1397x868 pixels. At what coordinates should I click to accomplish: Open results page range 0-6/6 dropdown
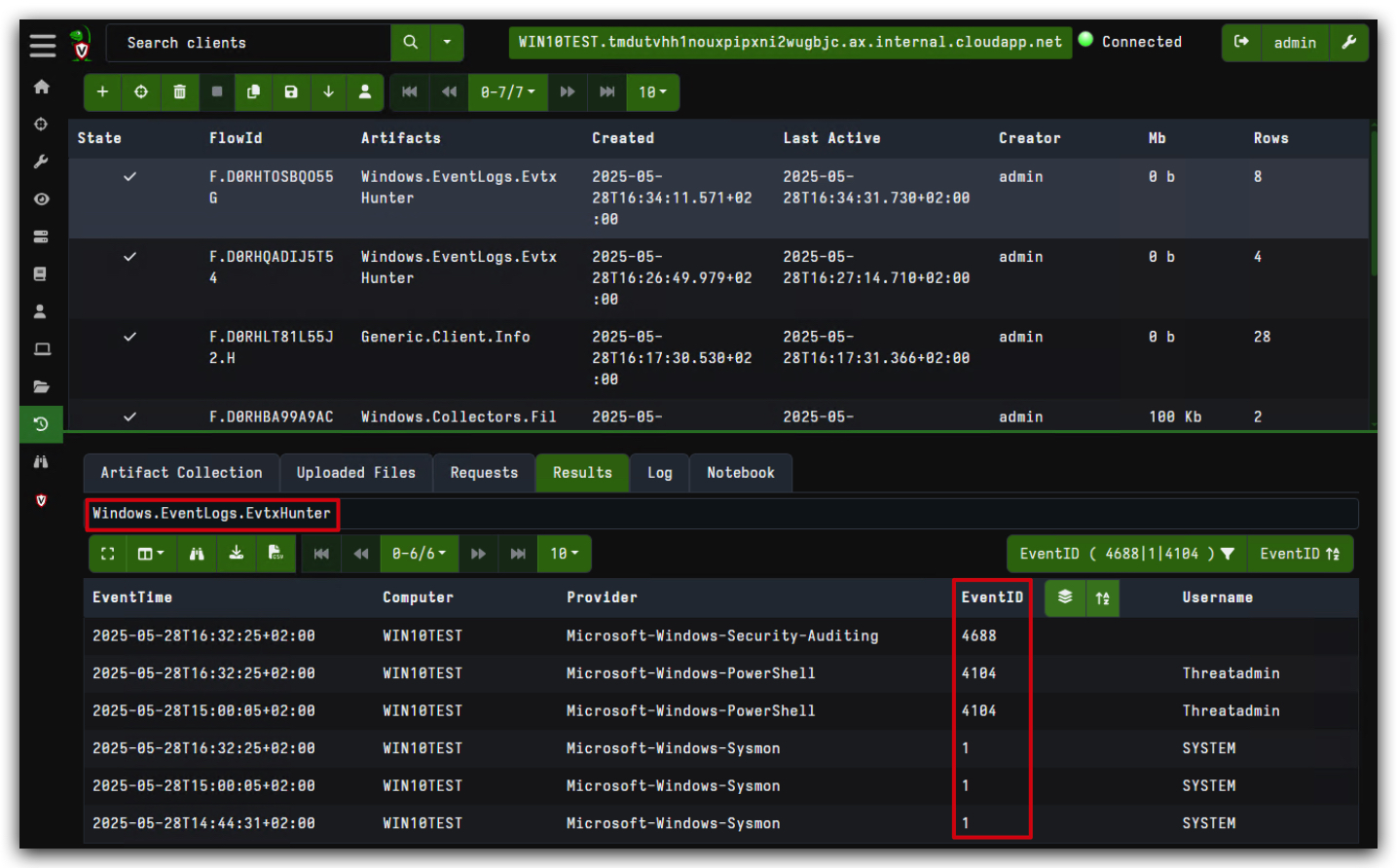point(419,554)
